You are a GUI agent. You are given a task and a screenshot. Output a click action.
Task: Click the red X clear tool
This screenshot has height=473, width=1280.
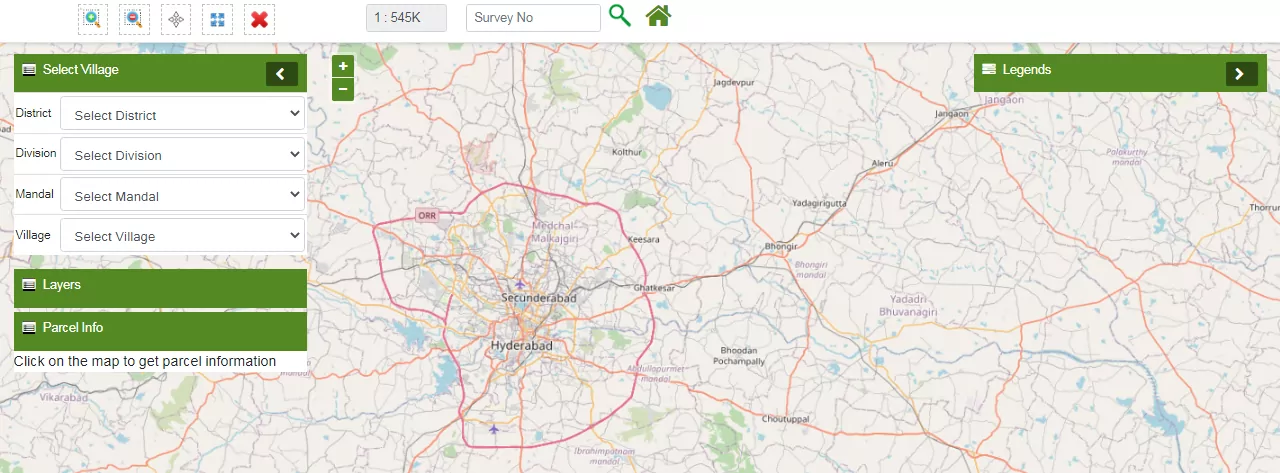click(259, 19)
